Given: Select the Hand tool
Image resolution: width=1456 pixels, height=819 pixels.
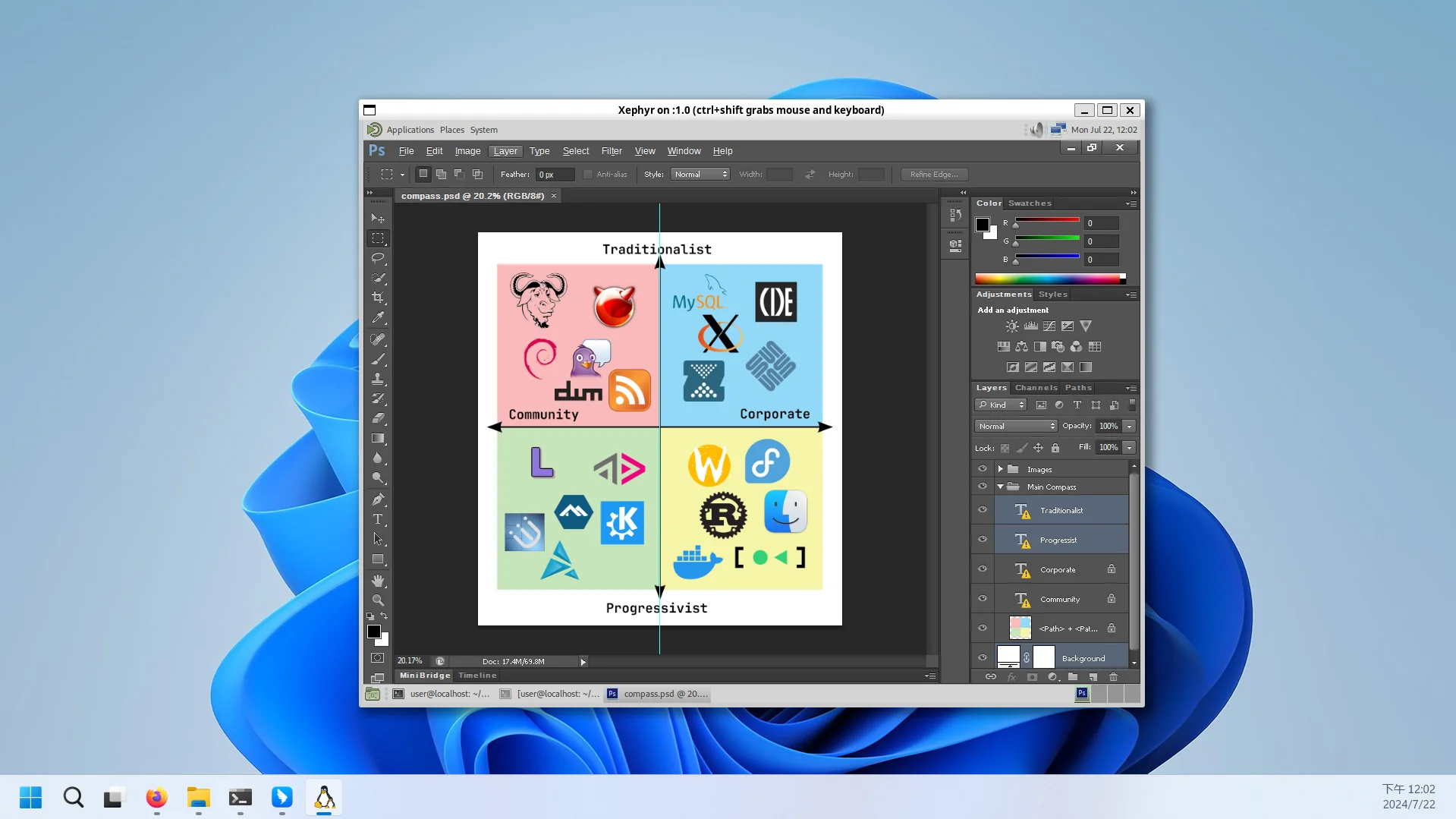Looking at the screenshot, I should pos(378,581).
